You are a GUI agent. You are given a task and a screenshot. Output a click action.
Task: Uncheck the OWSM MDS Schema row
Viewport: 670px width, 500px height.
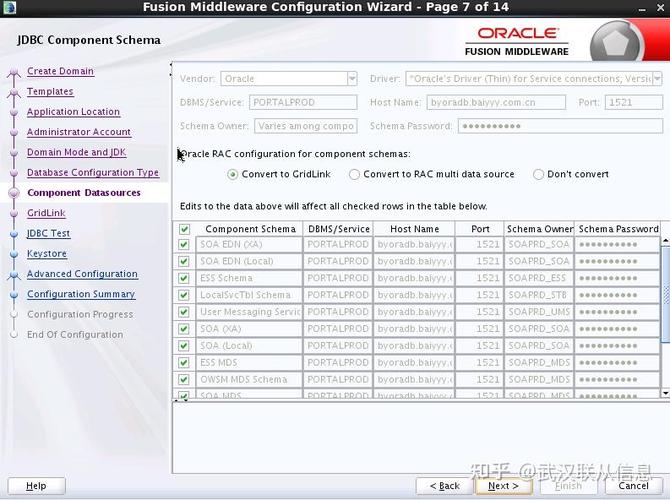(x=184, y=379)
